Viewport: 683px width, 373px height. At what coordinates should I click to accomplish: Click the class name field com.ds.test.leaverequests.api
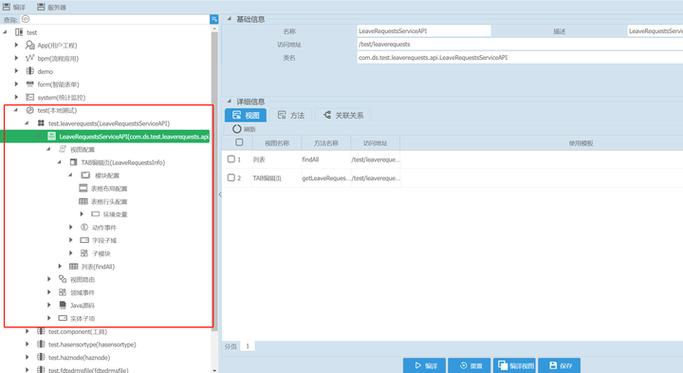click(x=520, y=57)
